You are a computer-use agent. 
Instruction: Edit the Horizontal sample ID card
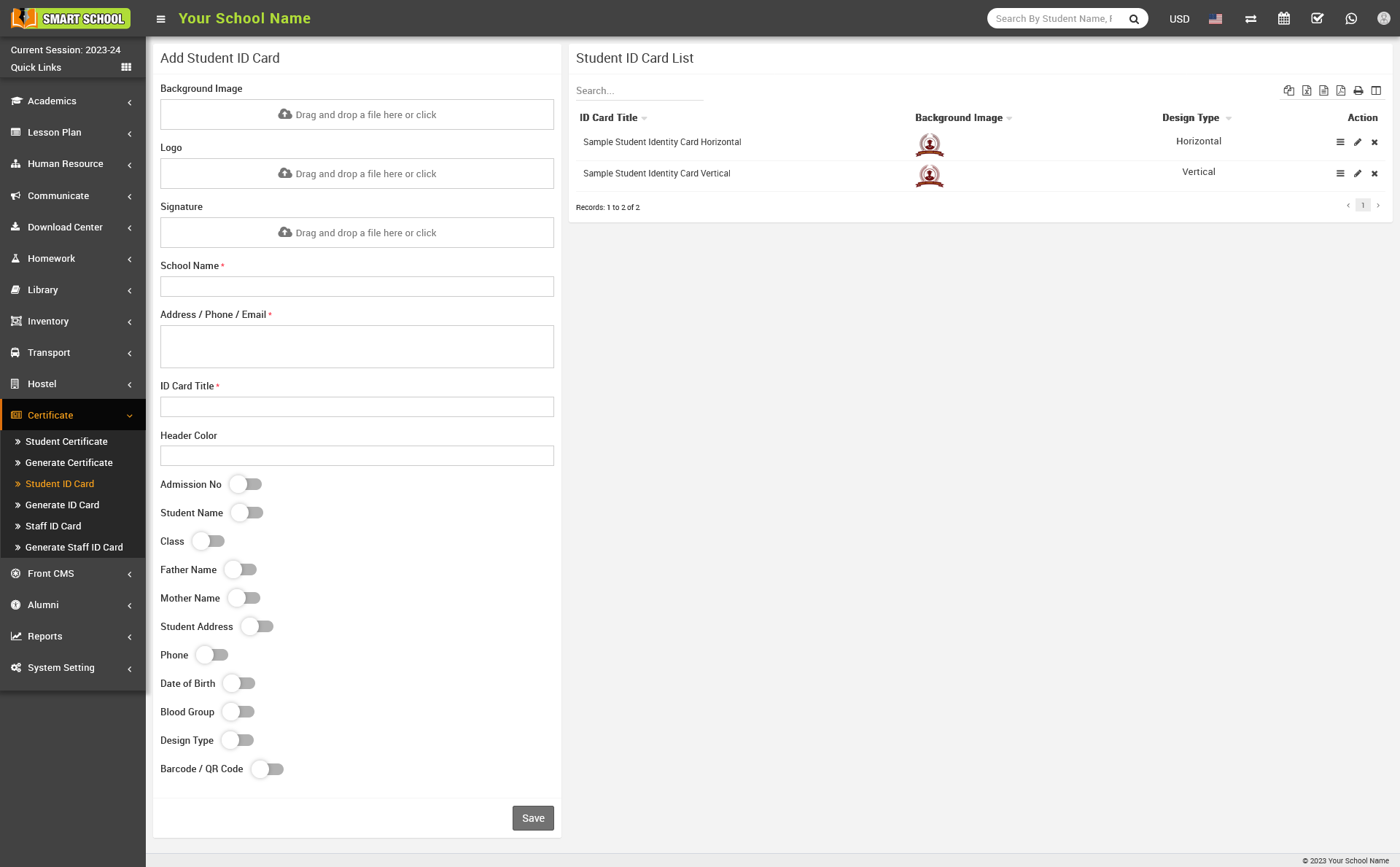[1357, 142]
